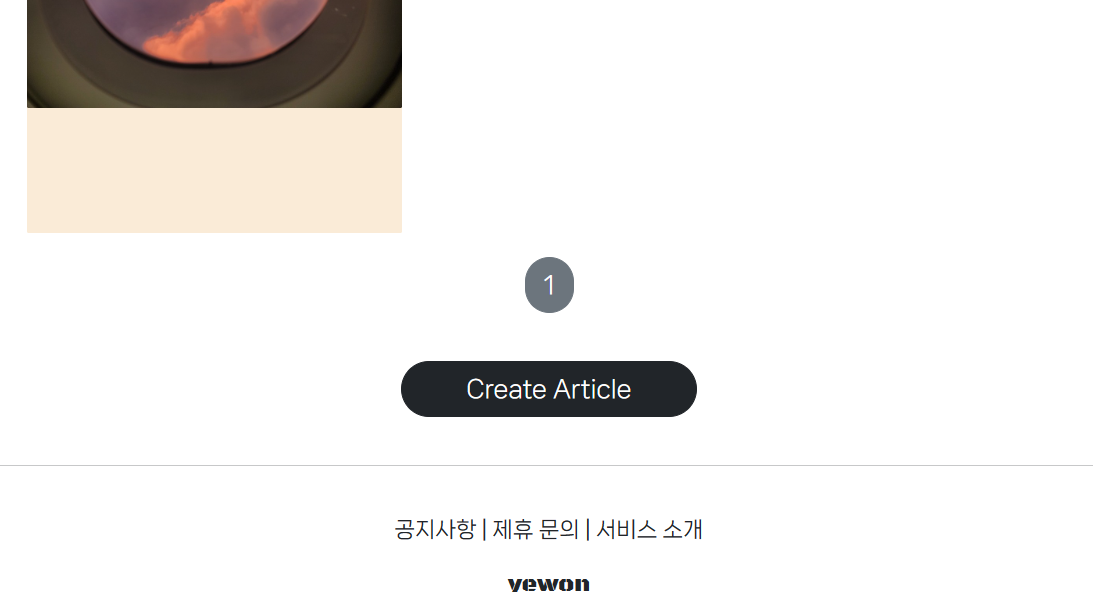The width and height of the screenshot is (1093, 592).
Task: Click the yewon brand wordmark
Action: tap(549, 584)
